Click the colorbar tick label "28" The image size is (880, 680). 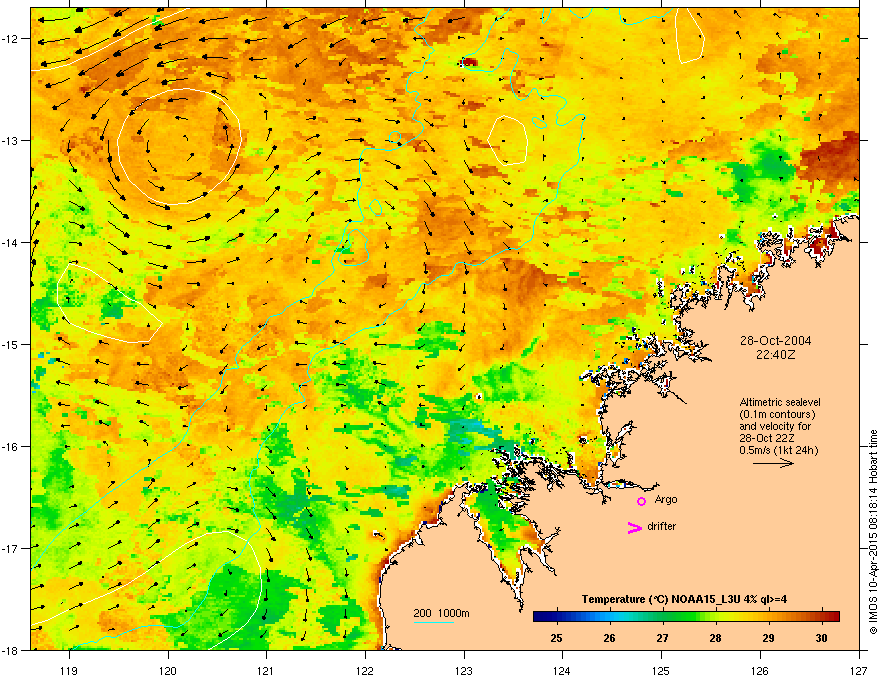(x=715, y=638)
